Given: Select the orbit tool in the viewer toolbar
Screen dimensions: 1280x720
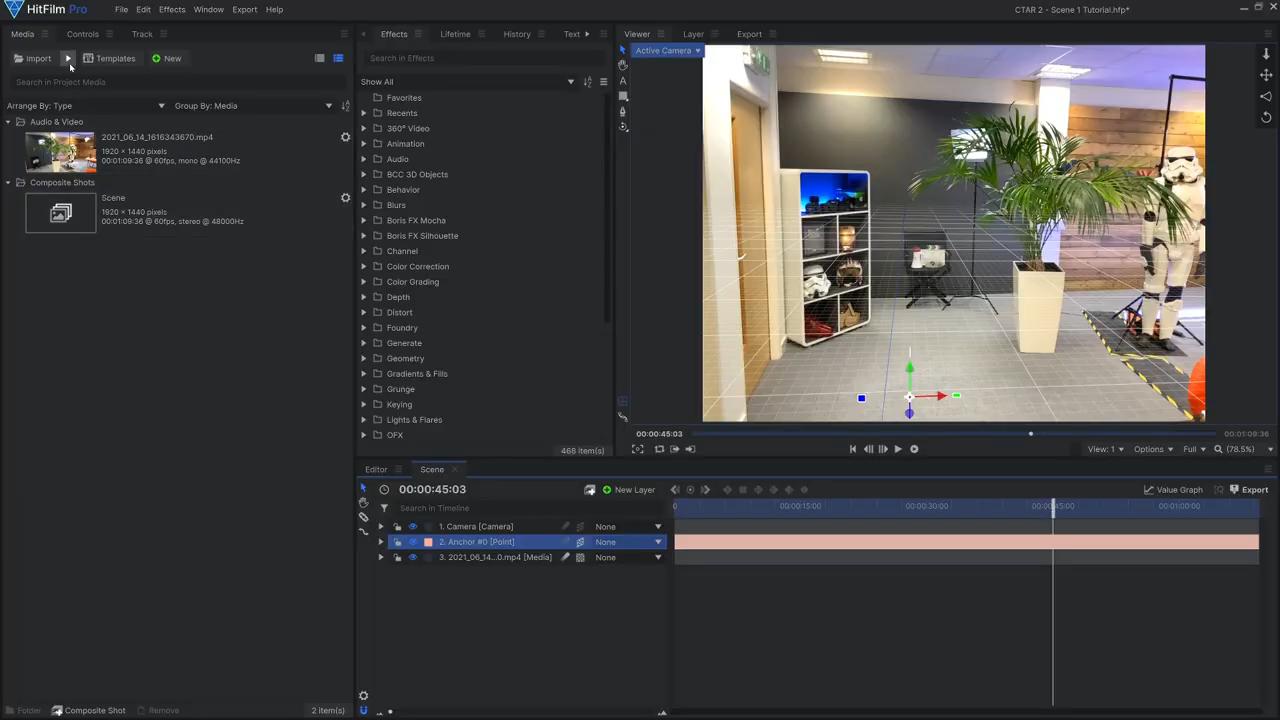Looking at the screenshot, I should click(x=623, y=127).
